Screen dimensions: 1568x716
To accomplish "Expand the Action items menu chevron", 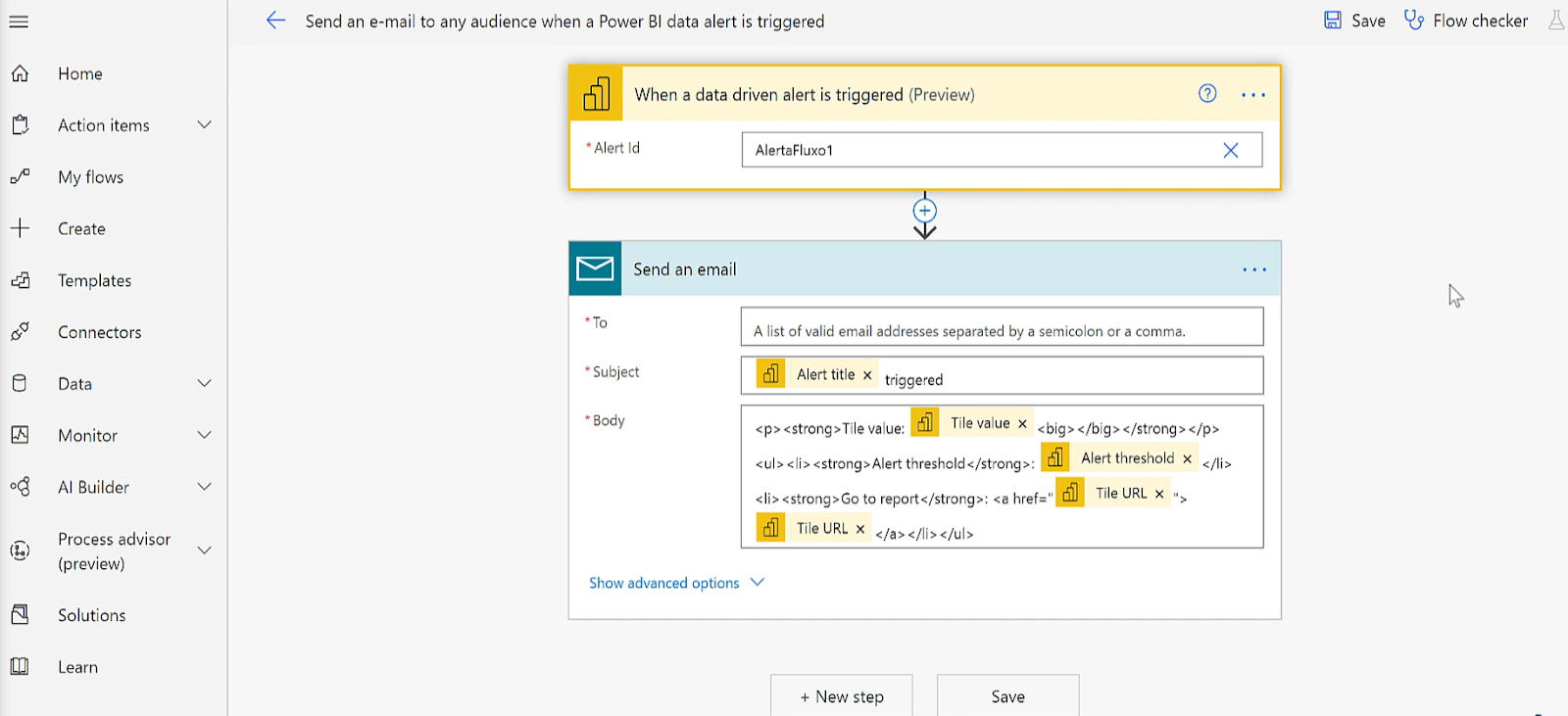I will pos(204,124).
